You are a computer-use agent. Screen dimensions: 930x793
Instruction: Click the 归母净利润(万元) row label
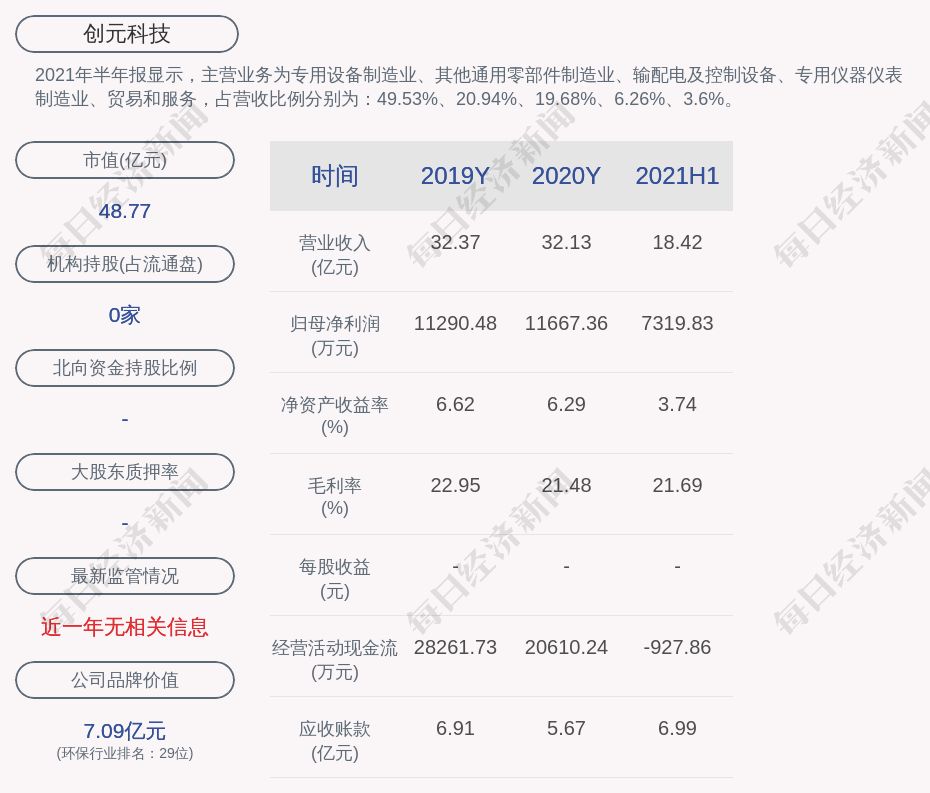click(x=335, y=335)
